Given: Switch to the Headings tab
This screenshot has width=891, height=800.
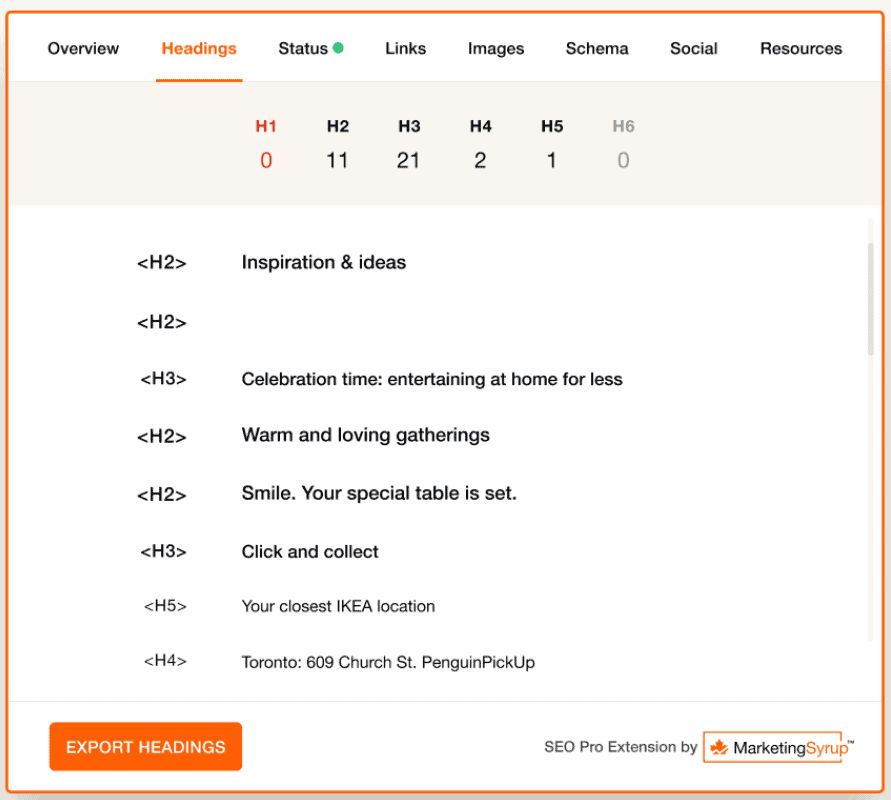Looking at the screenshot, I should [198, 47].
